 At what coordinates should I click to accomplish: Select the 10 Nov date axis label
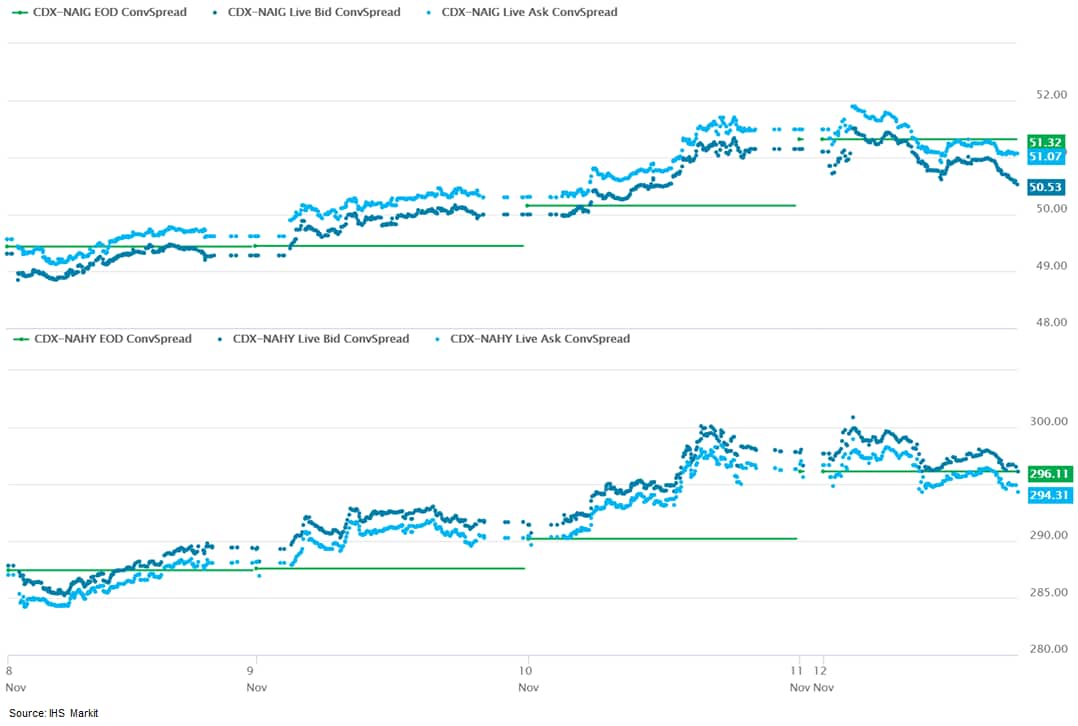coord(527,679)
